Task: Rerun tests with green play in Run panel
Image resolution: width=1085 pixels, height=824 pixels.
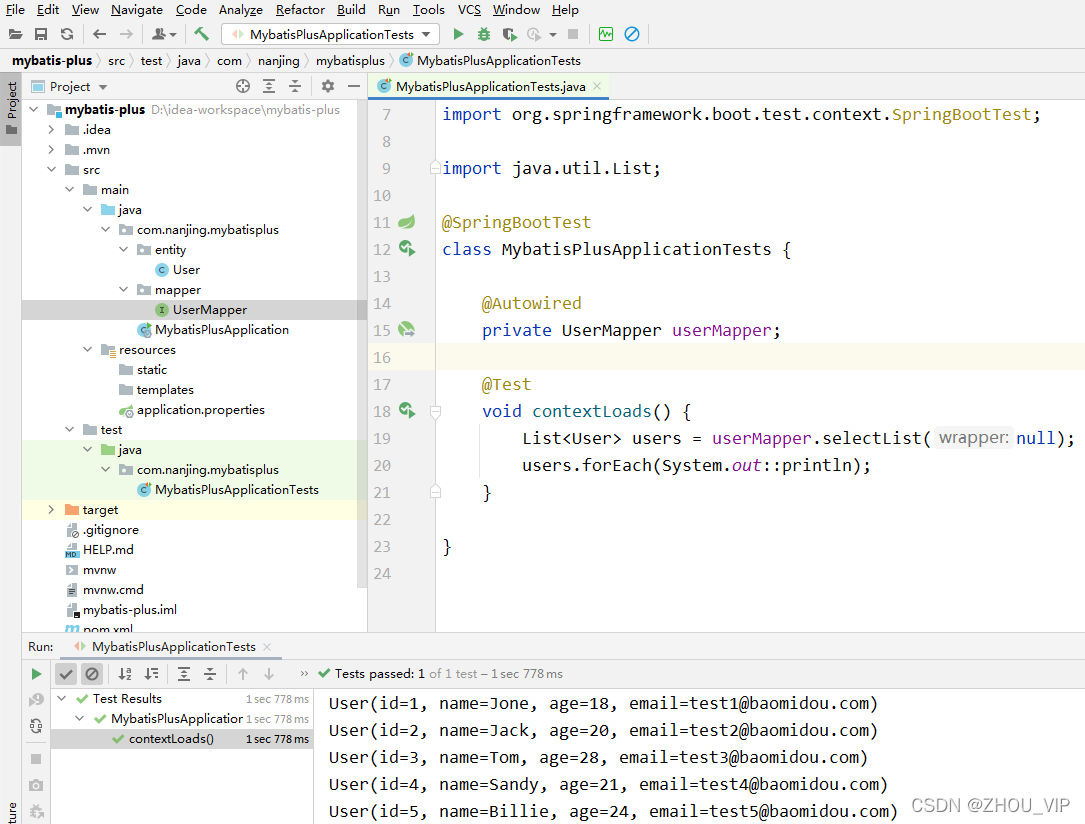Action: click(36, 674)
